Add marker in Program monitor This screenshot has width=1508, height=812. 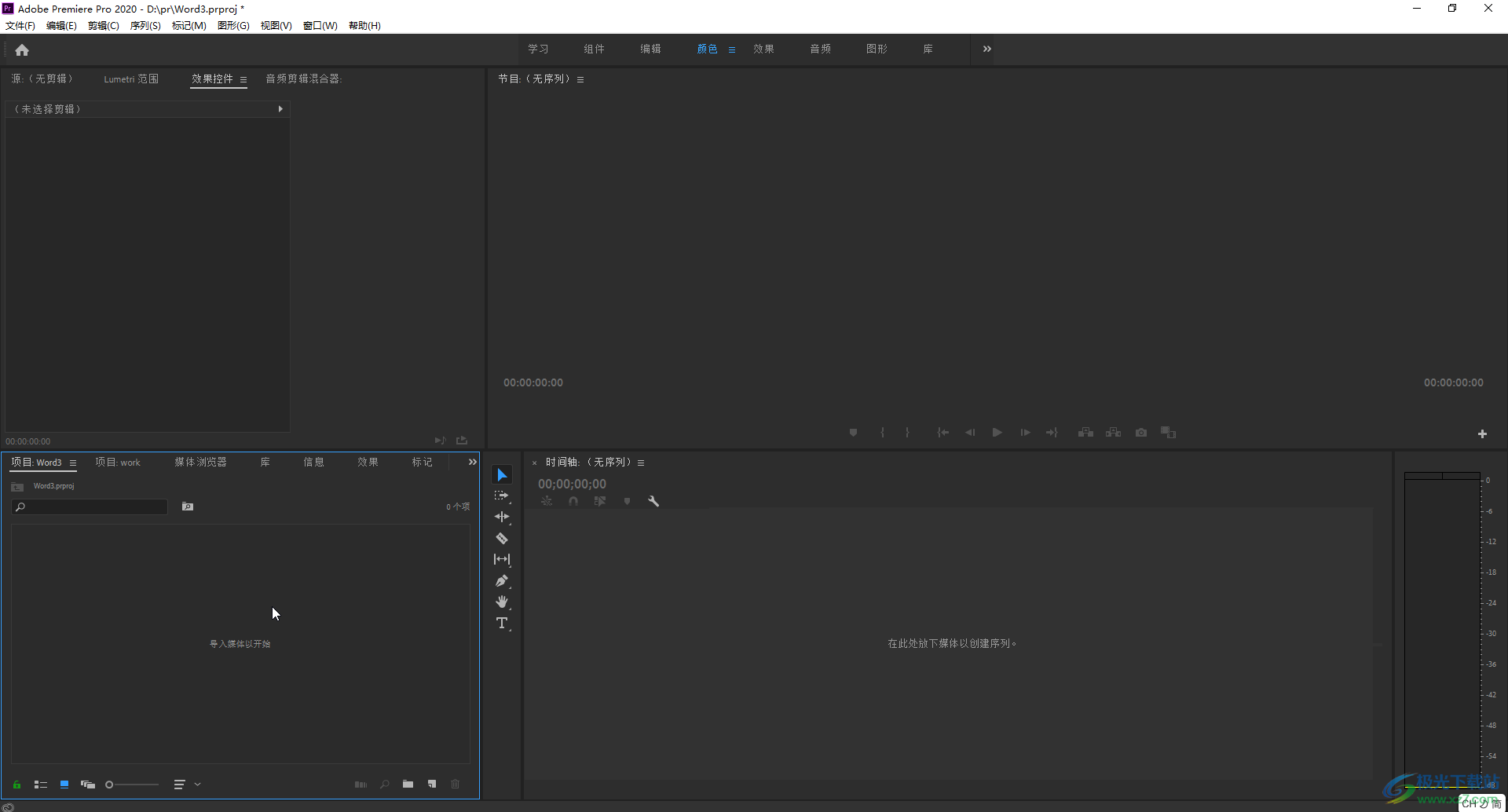[x=854, y=433]
